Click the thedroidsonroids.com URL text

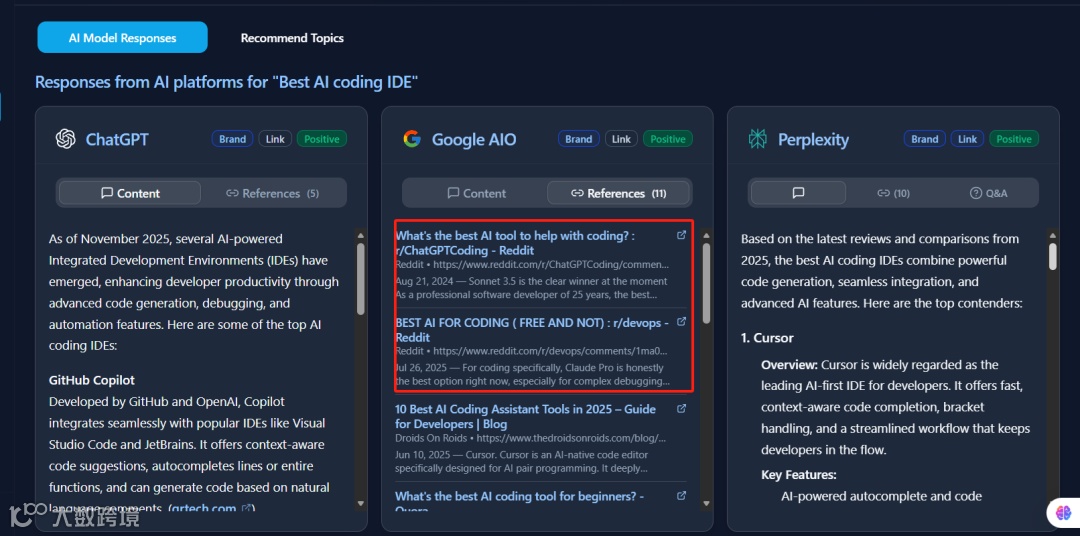point(572,437)
